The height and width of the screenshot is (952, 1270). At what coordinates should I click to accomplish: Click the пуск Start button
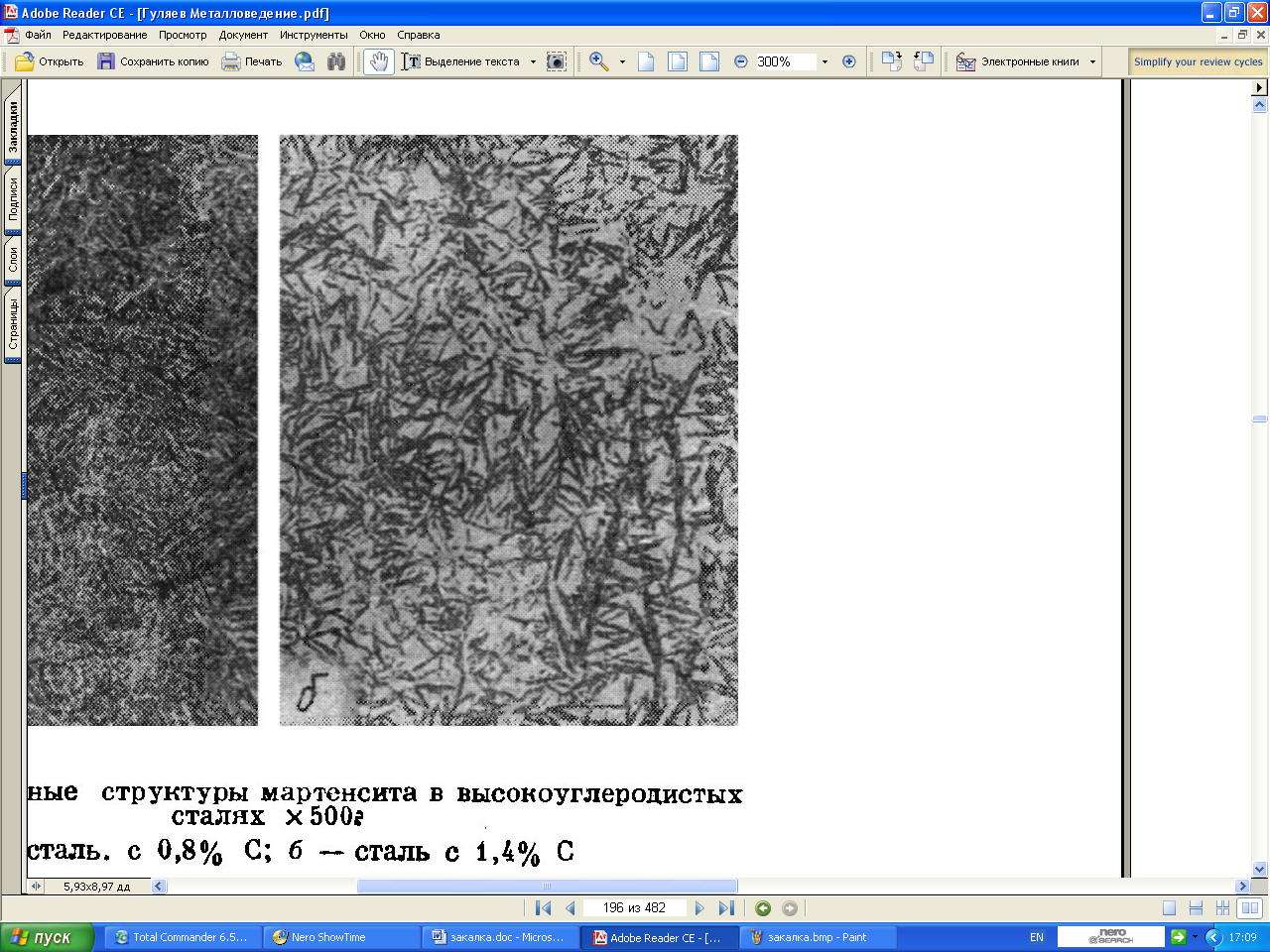coord(48,937)
